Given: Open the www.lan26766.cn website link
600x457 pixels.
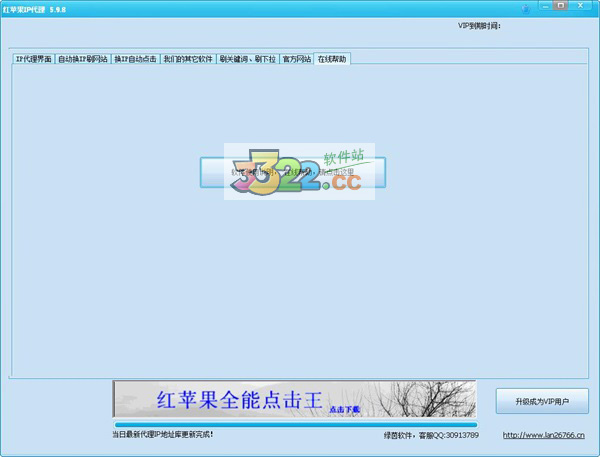Looking at the screenshot, I should (543, 435).
